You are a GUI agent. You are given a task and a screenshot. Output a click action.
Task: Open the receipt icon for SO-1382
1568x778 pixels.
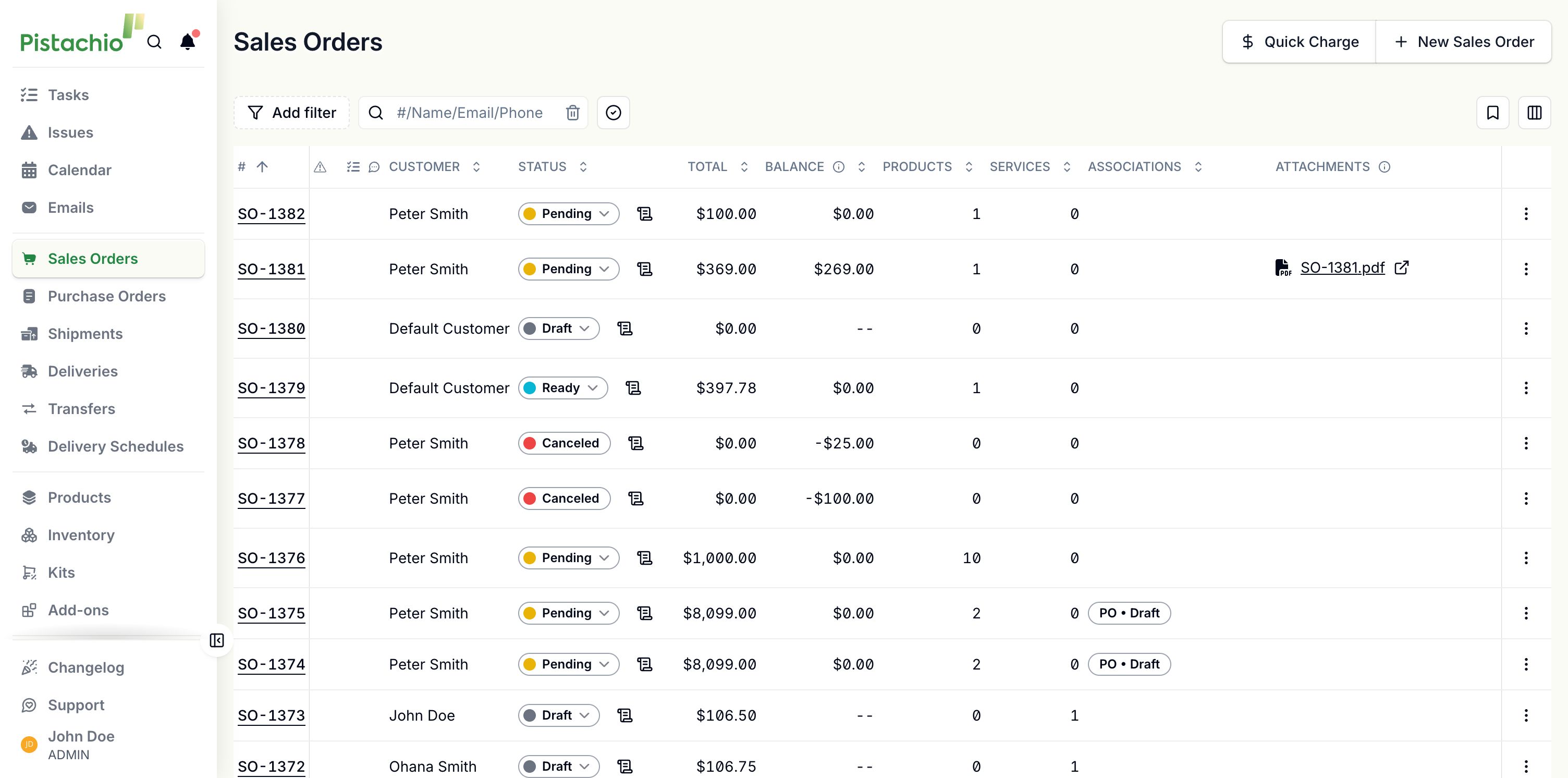pyautogui.click(x=644, y=214)
